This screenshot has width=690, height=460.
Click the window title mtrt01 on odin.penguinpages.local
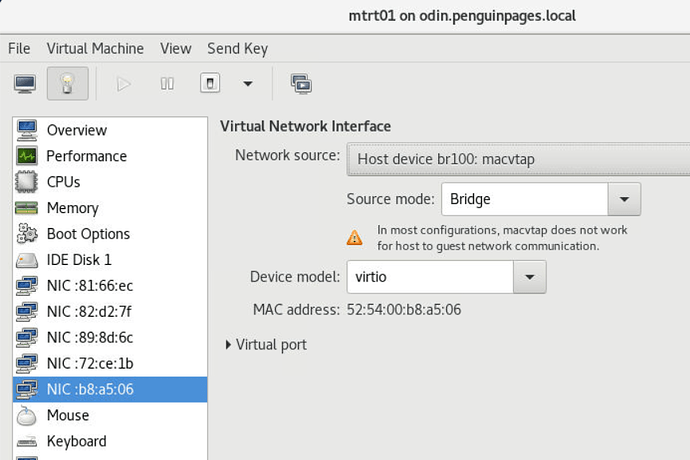pyautogui.click(x=462, y=16)
